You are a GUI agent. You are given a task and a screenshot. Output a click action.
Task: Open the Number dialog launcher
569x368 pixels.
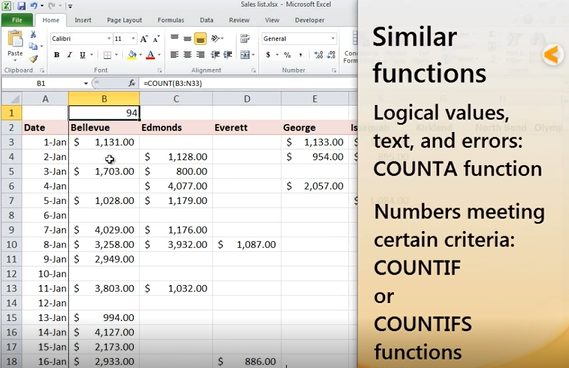(x=333, y=70)
